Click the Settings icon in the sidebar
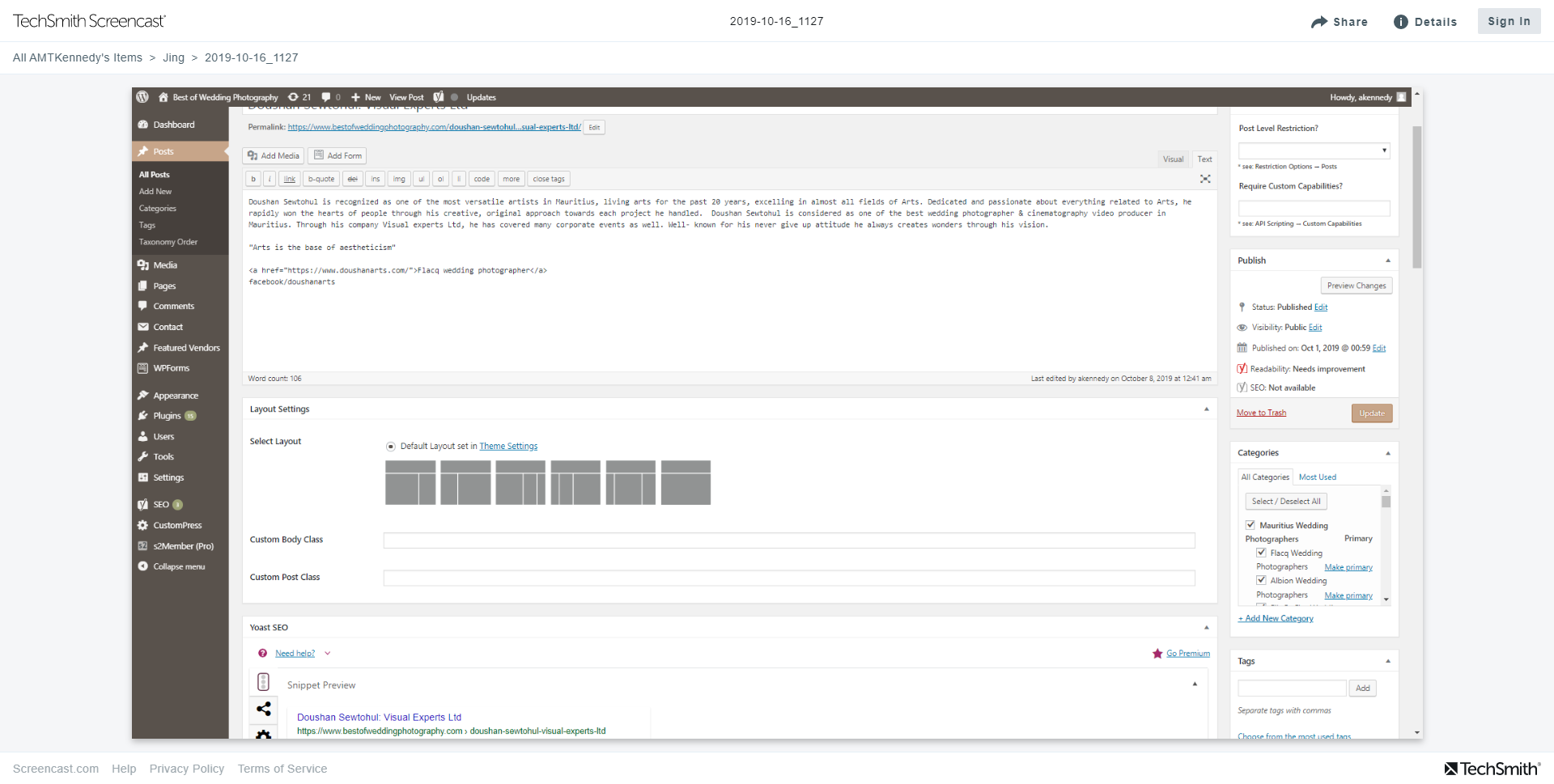 point(143,477)
